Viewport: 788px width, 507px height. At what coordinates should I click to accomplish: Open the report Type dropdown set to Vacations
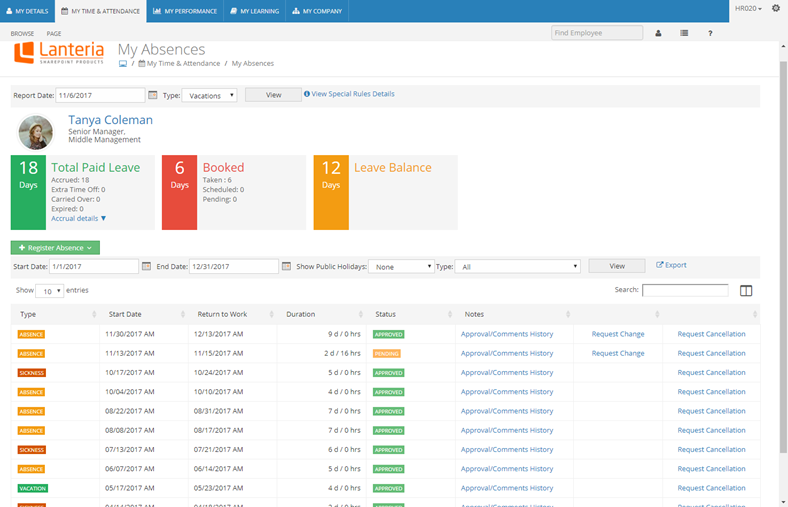click(x=210, y=95)
